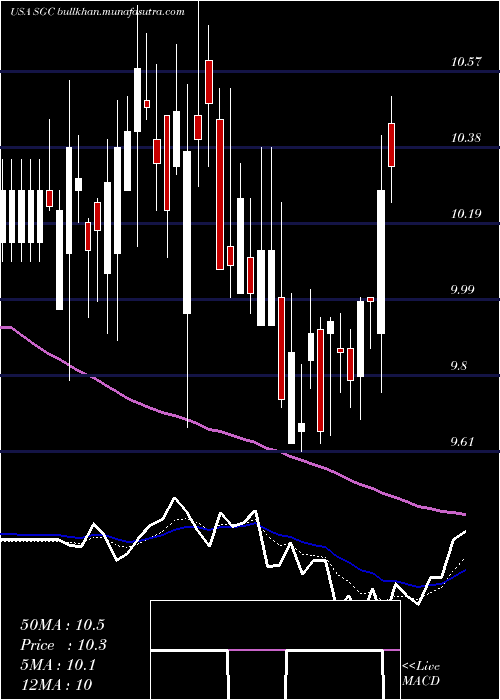Select the last red candlestick on the right
The height and width of the screenshot is (700, 500).
tap(392, 145)
